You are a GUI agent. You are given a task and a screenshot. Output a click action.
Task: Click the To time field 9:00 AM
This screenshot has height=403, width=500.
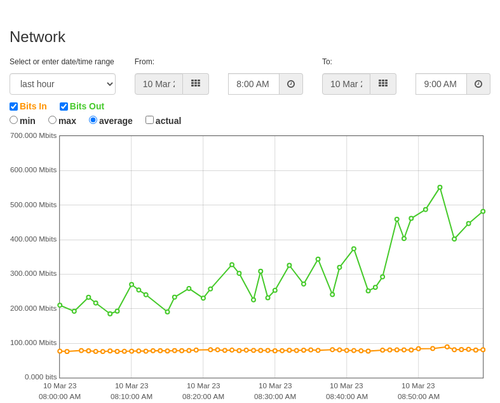(441, 84)
